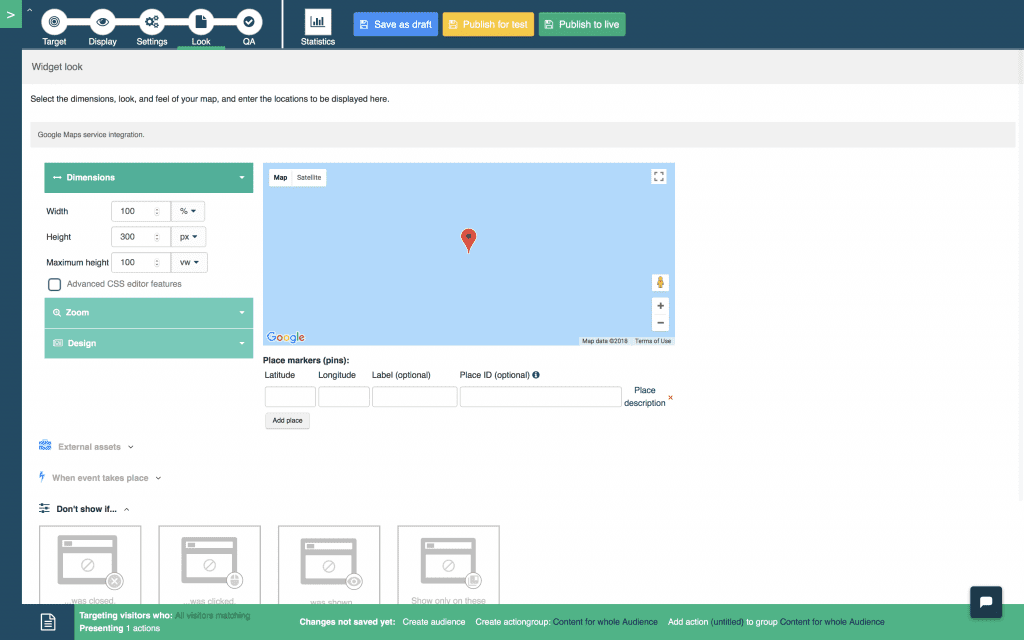Select the 'was closed' condition tile
This screenshot has width=1024, height=640.
point(90,565)
